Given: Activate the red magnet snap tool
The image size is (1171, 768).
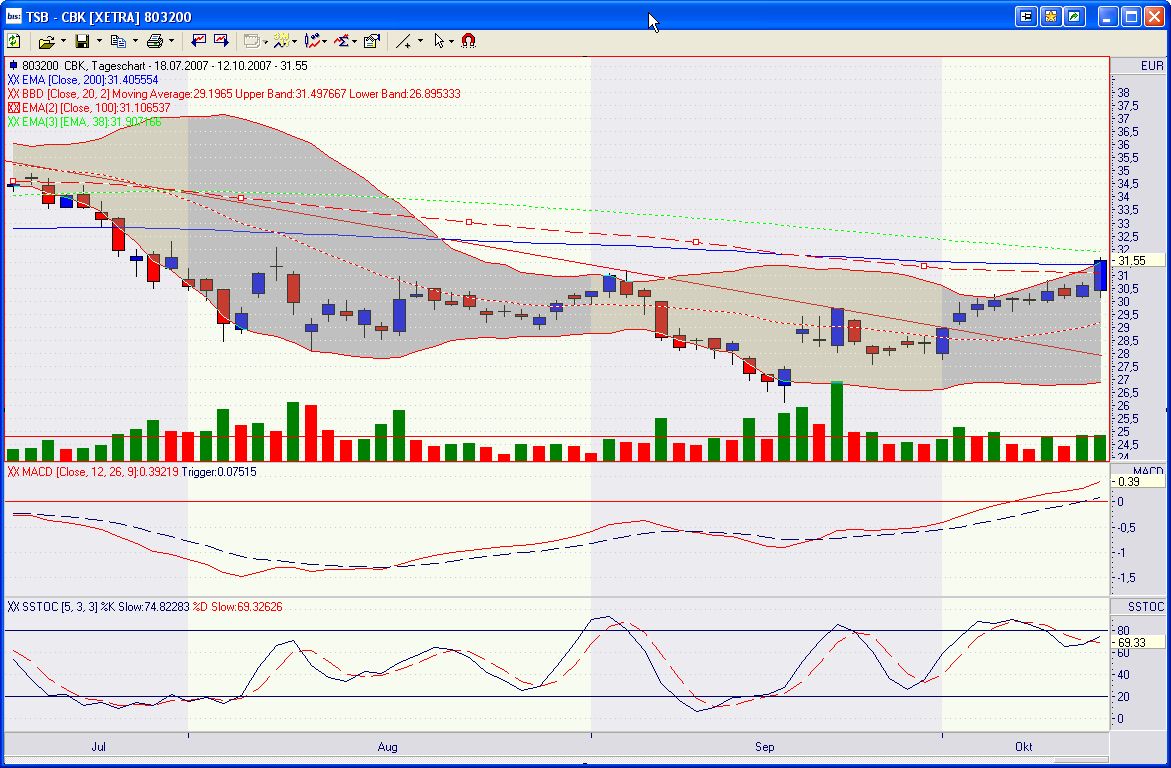Looking at the screenshot, I should point(468,41).
